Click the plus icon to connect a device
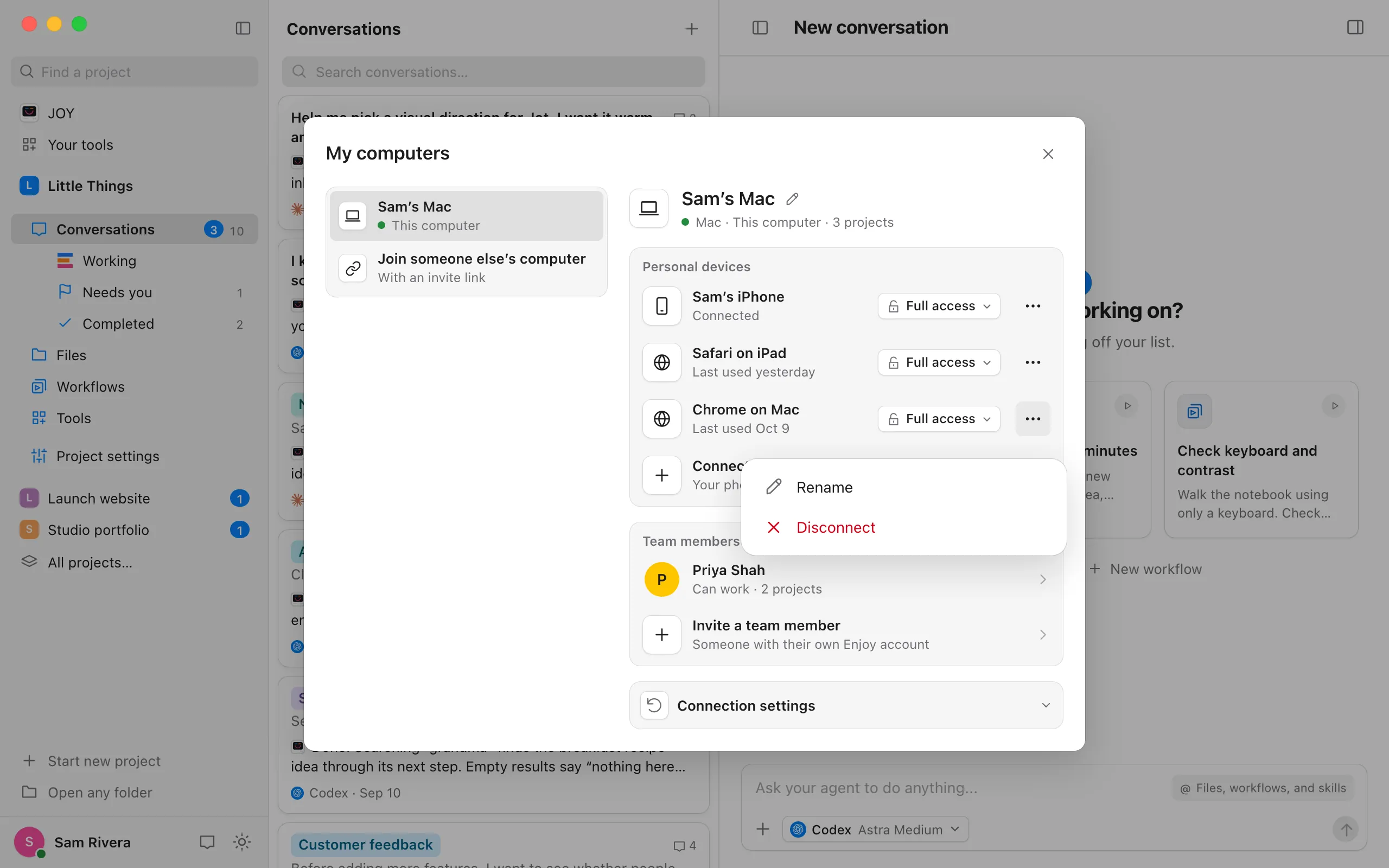Viewport: 1389px width, 868px height. [662, 475]
